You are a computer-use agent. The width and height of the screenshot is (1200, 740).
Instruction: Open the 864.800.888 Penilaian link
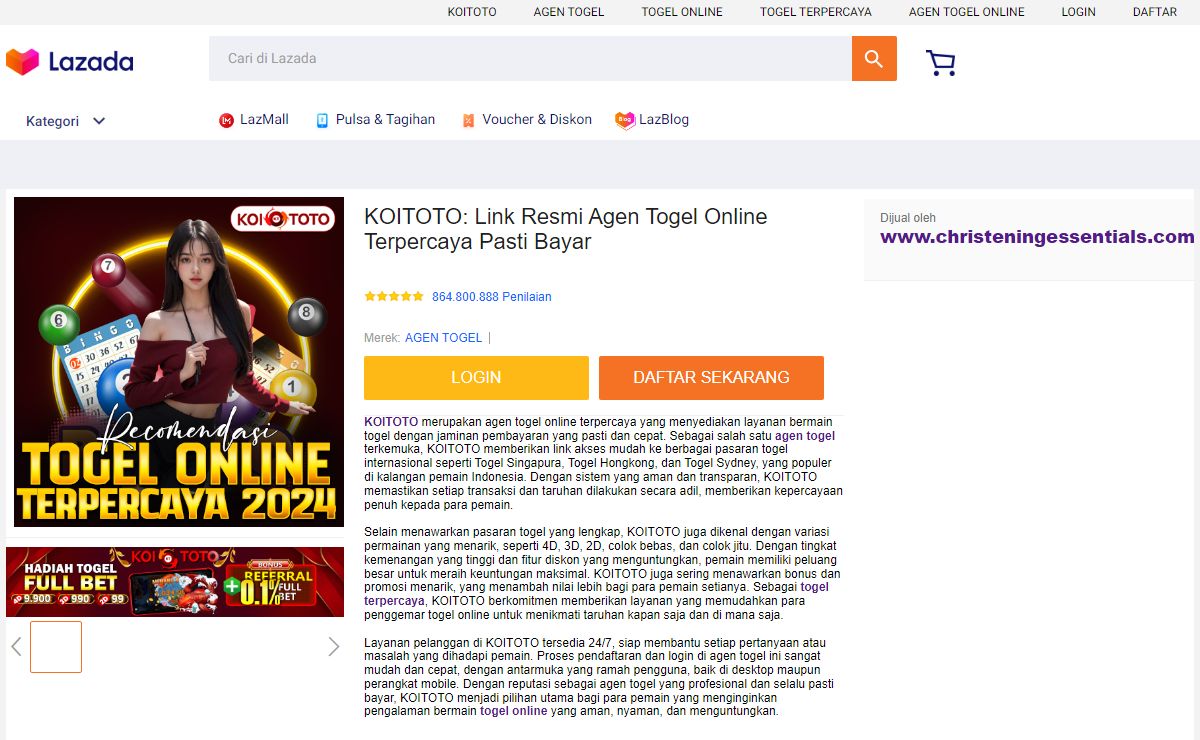pos(492,297)
